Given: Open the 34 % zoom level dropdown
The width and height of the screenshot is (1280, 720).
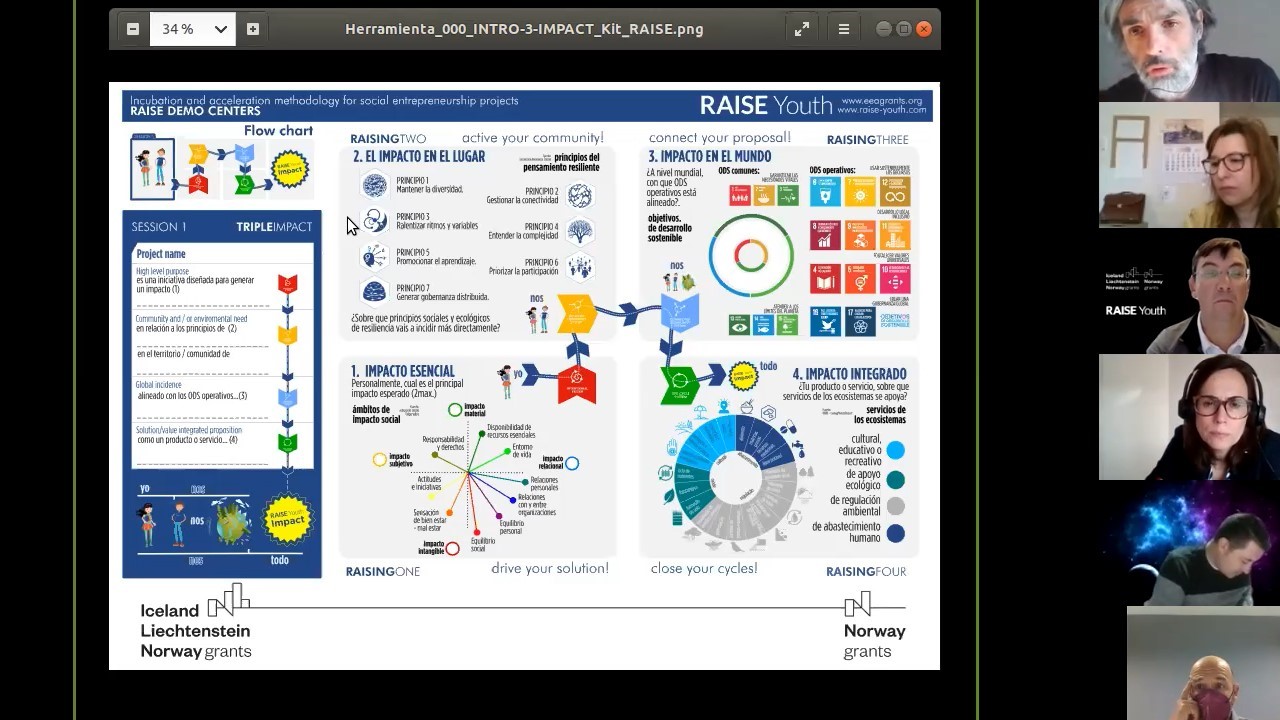Looking at the screenshot, I should (193, 29).
